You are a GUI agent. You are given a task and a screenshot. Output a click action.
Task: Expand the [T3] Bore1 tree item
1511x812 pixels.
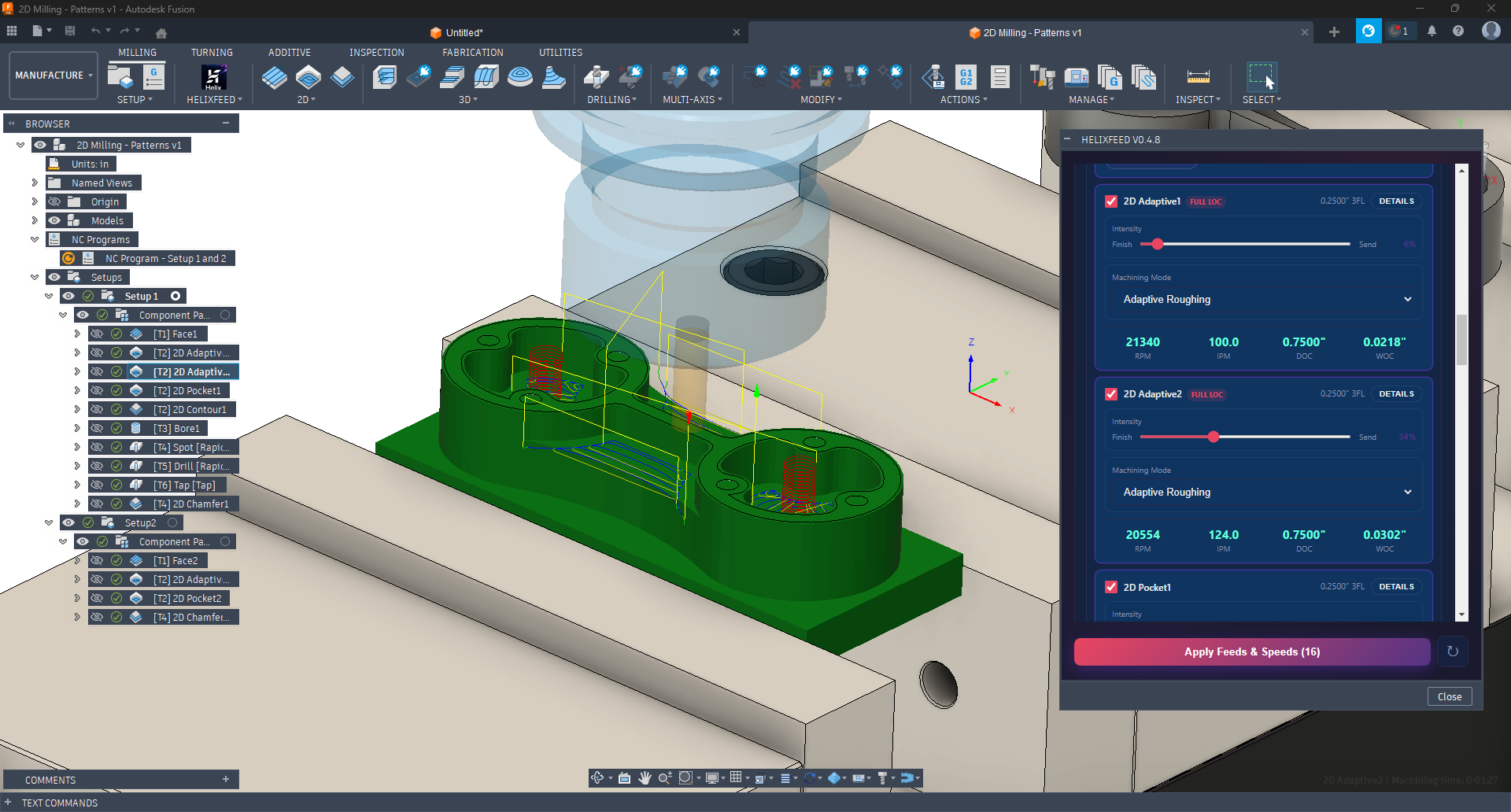coord(76,427)
